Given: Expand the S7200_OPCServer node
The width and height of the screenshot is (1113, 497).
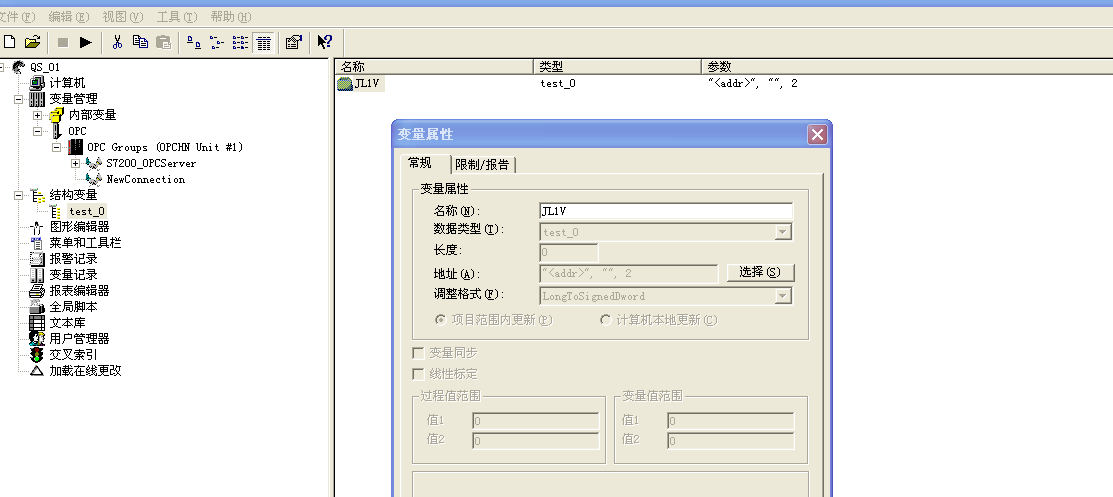Looking at the screenshot, I should coord(75,163).
